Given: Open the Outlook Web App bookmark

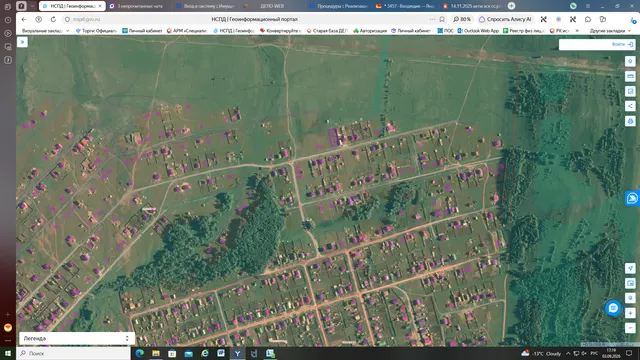Looking at the screenshot, I should pyautogui.click(x=478, y=31).
